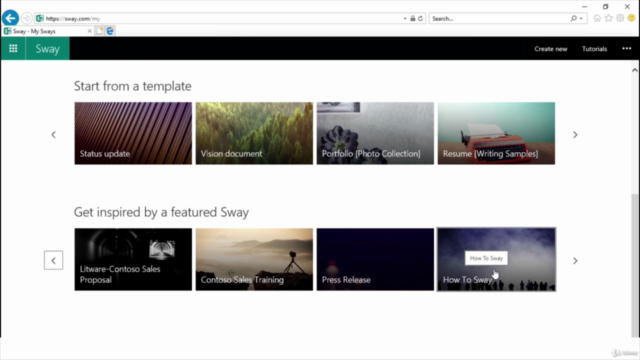640x360 pixels.
Task: Go back with the browser back arrow
Action: pos(10,18)
